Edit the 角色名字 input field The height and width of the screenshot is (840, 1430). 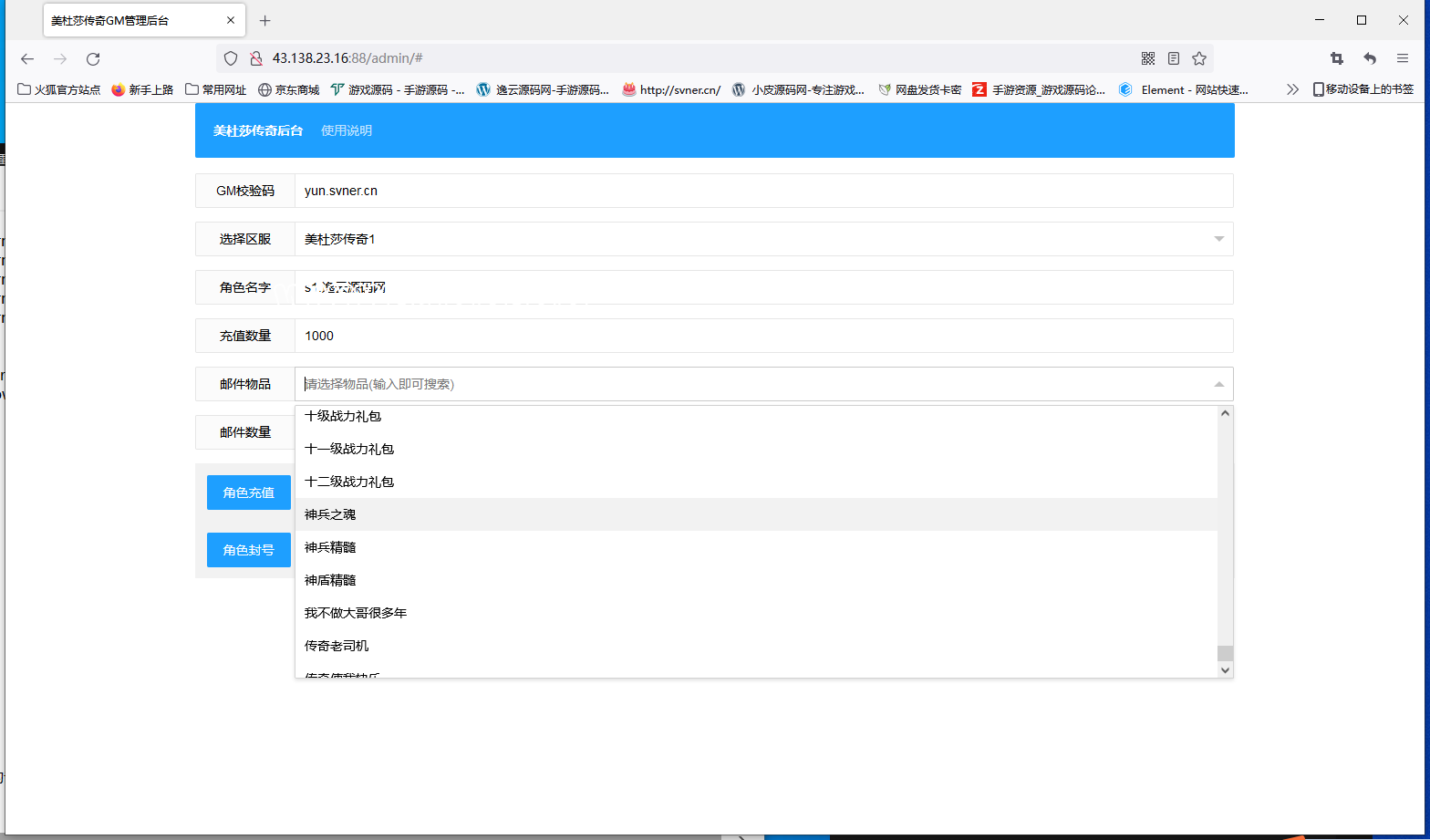(764, 287)
